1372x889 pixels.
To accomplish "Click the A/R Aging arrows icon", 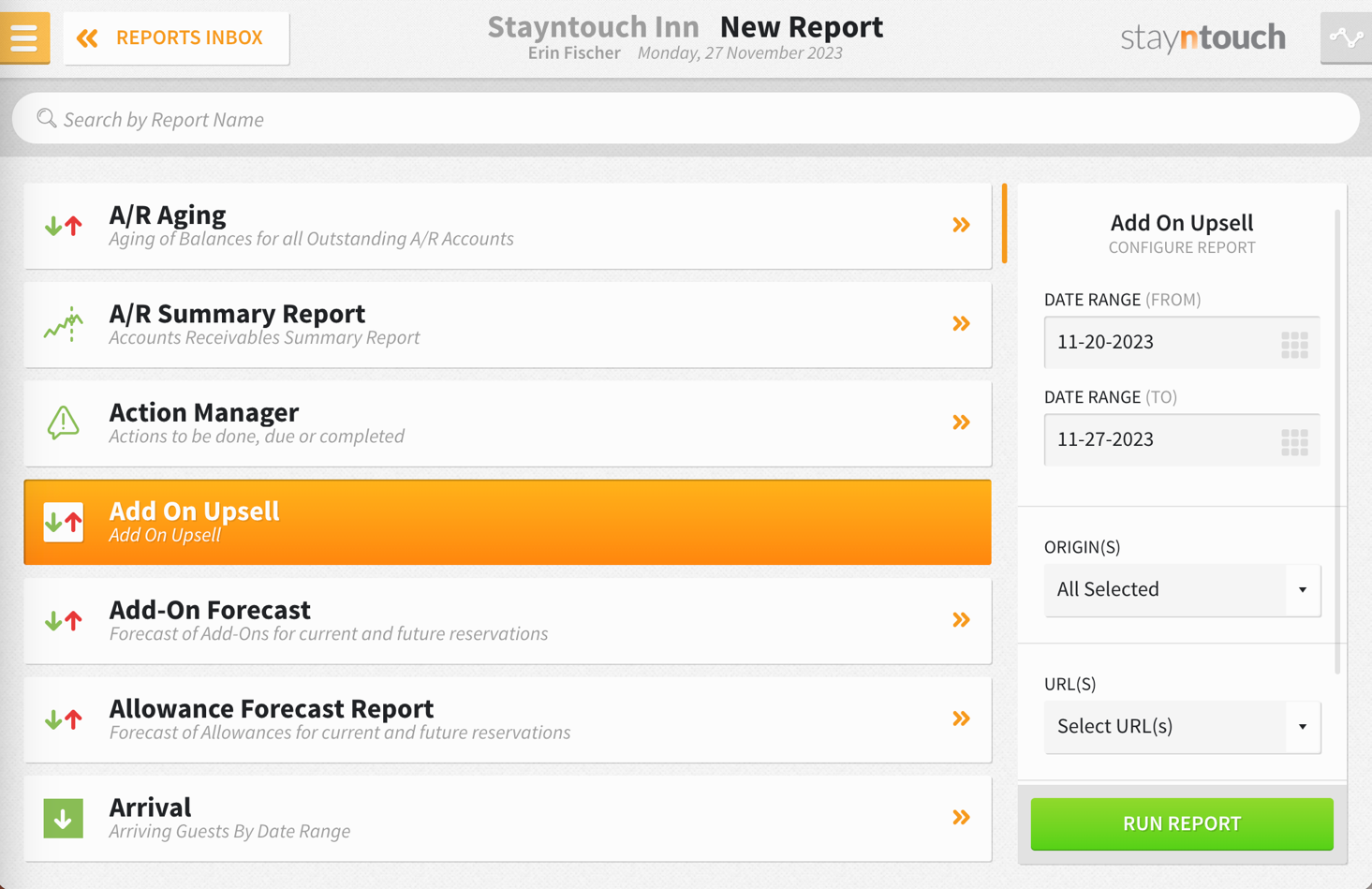I will [64, 226].
